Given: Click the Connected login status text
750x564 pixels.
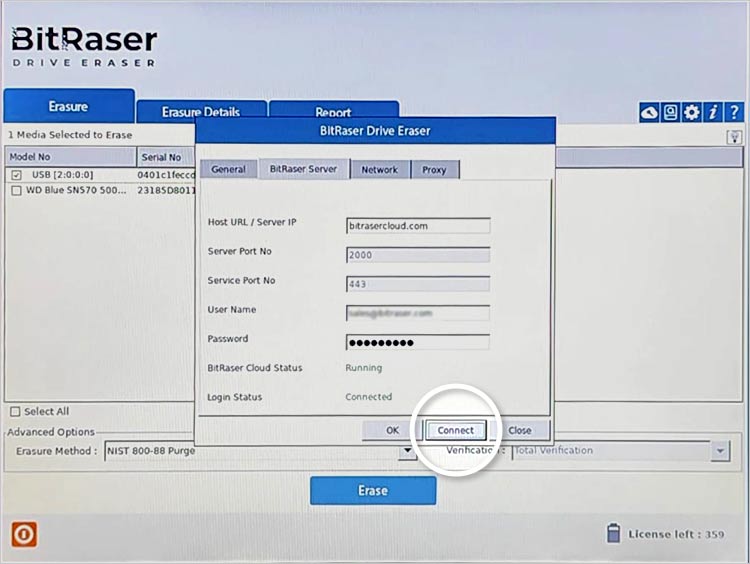Looking at the screenshot, I should coord(369,397).
